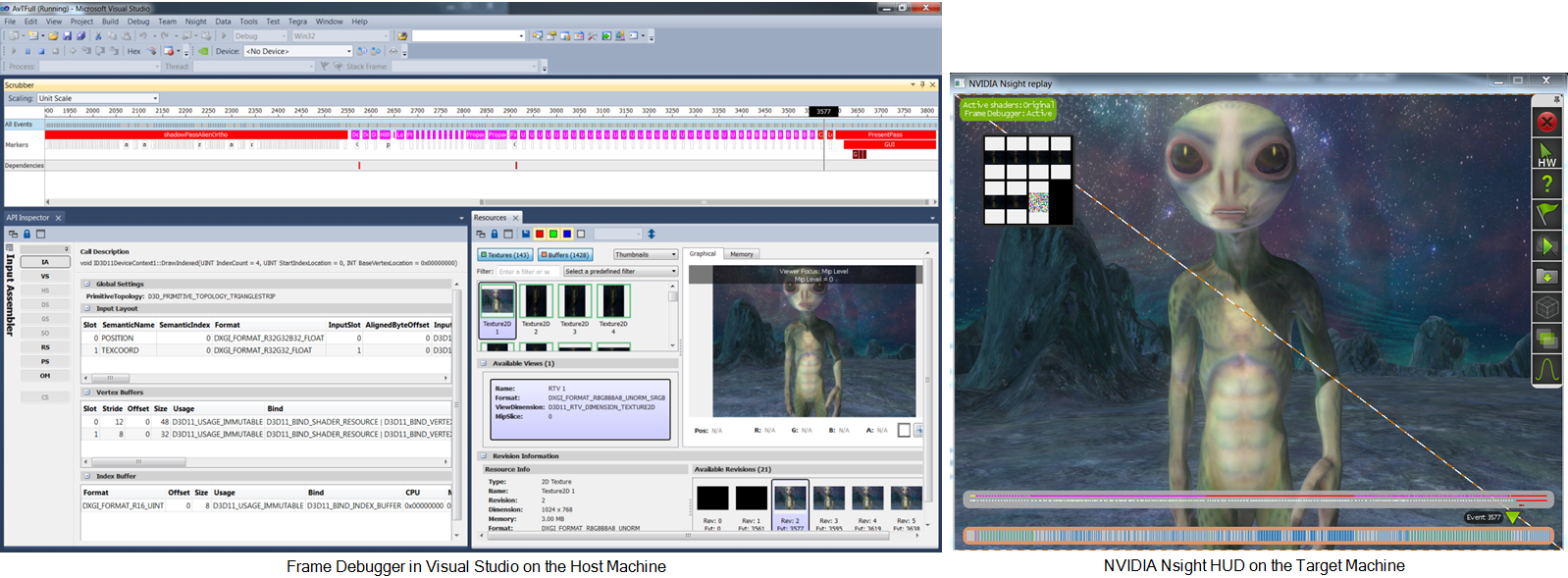
Task: Toggle the red channel swatch
Action: (540, 234)
